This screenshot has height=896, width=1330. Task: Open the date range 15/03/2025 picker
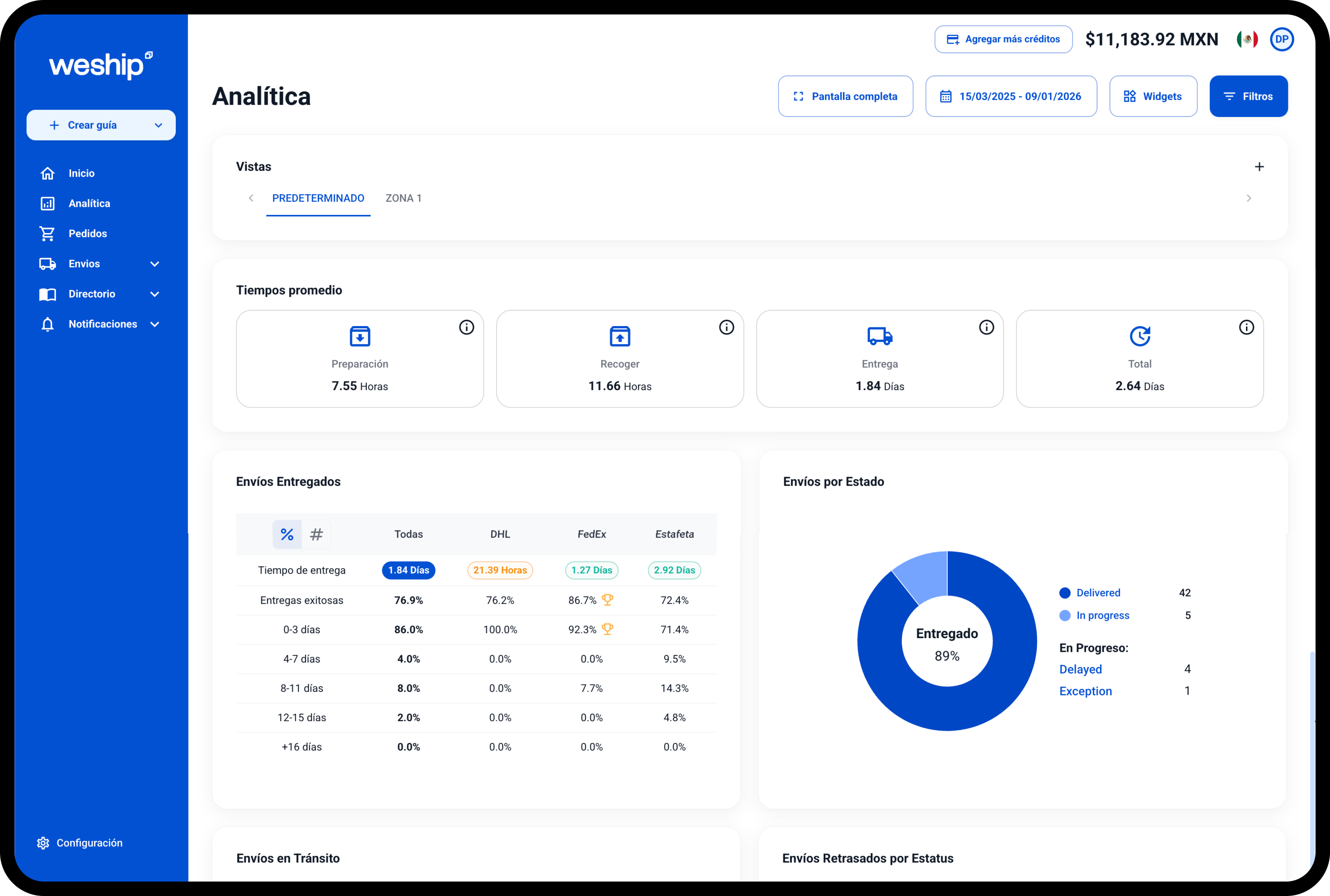pyautogui.click(x=1011, y=97)
